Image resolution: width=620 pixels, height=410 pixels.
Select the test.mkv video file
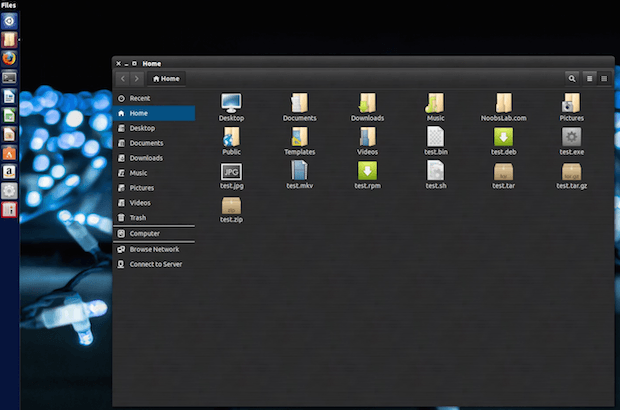click(x=299, y=175)
